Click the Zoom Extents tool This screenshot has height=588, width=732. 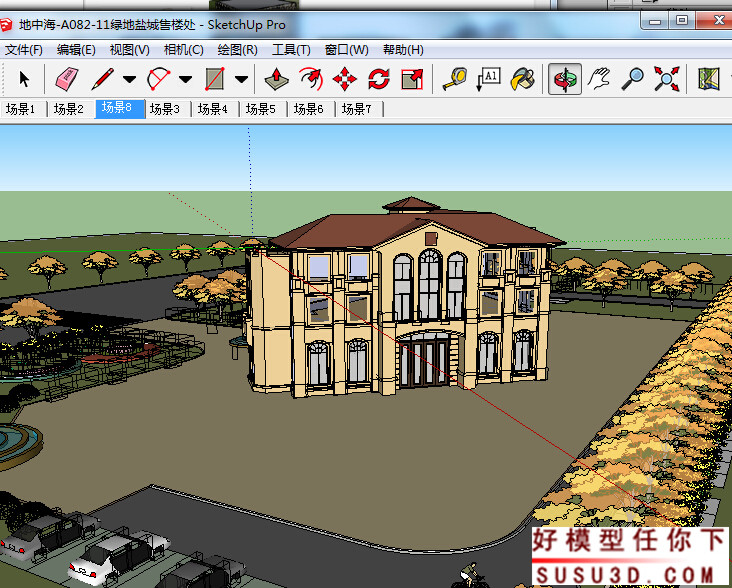667,78
